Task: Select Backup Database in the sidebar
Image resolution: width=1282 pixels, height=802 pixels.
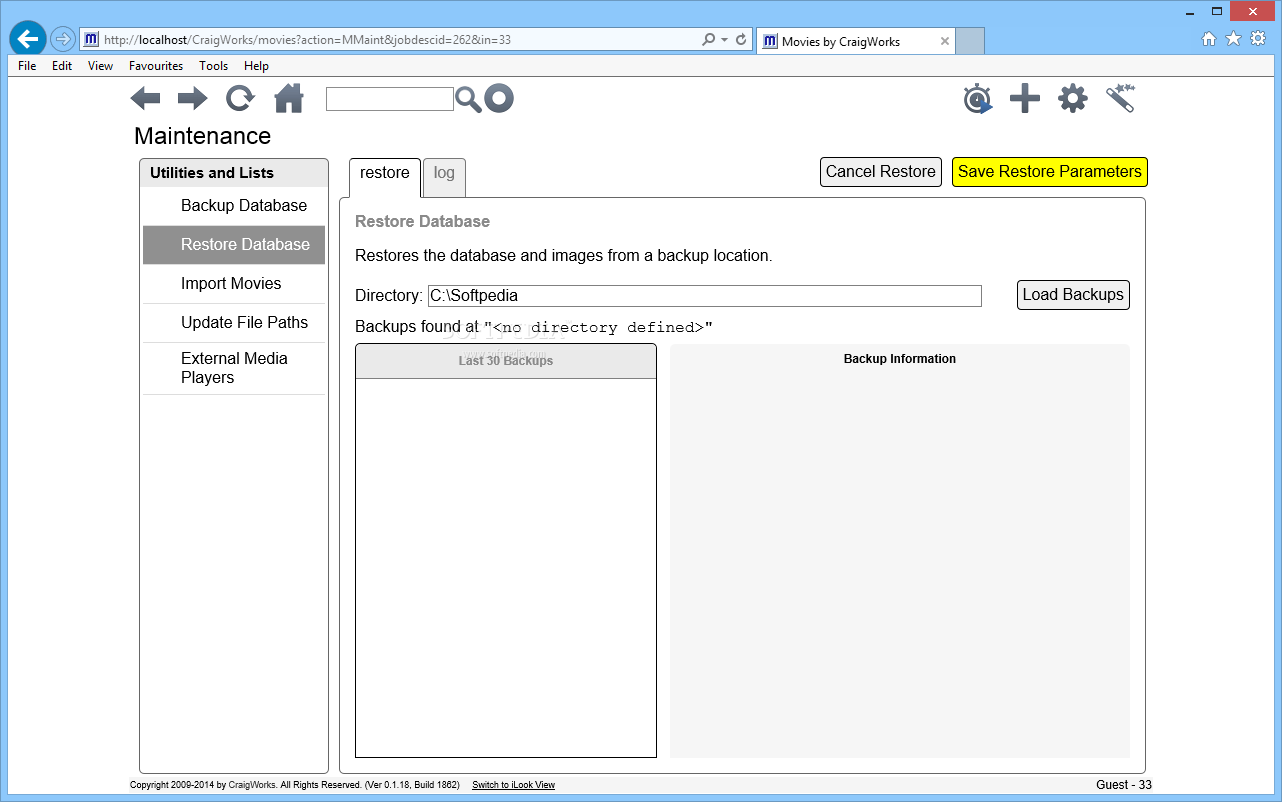Action: tap(234, 206)
